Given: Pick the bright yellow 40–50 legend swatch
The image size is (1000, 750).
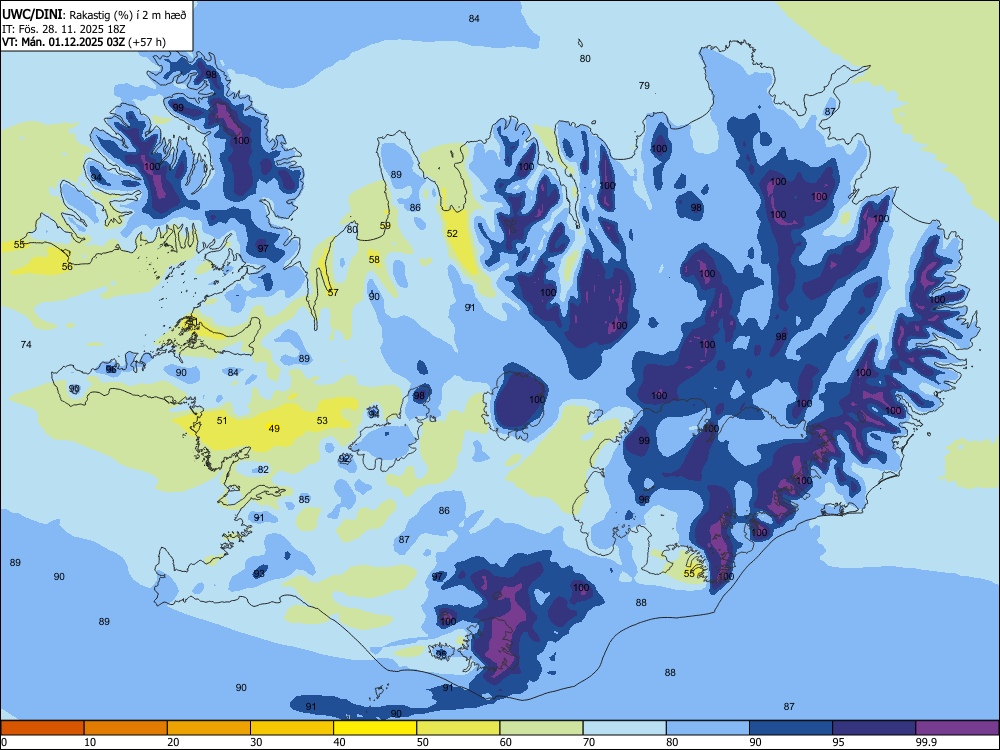Looking at the screenshot, I should click(x=375, y=728).
